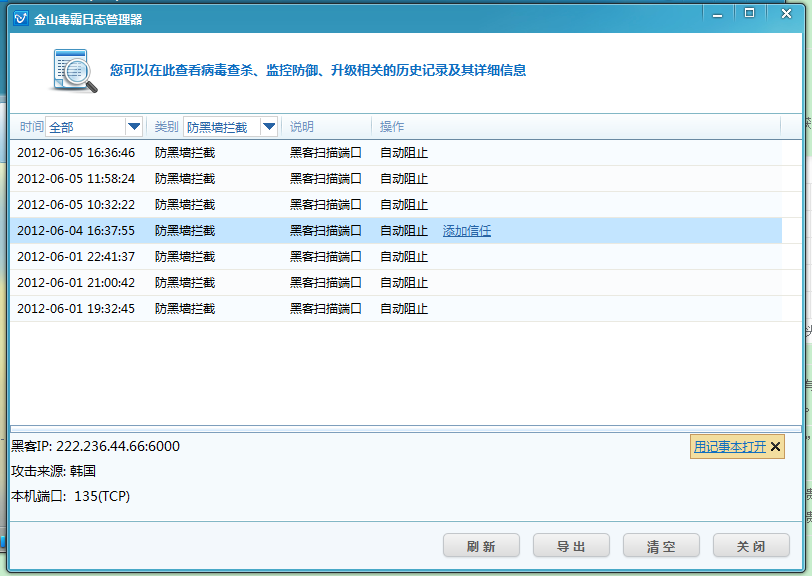Viewport: 812px width, 576px height.
Task: Open the 时间 dropdown arrow
Action: pyautogui.click(x=134, y=126)
